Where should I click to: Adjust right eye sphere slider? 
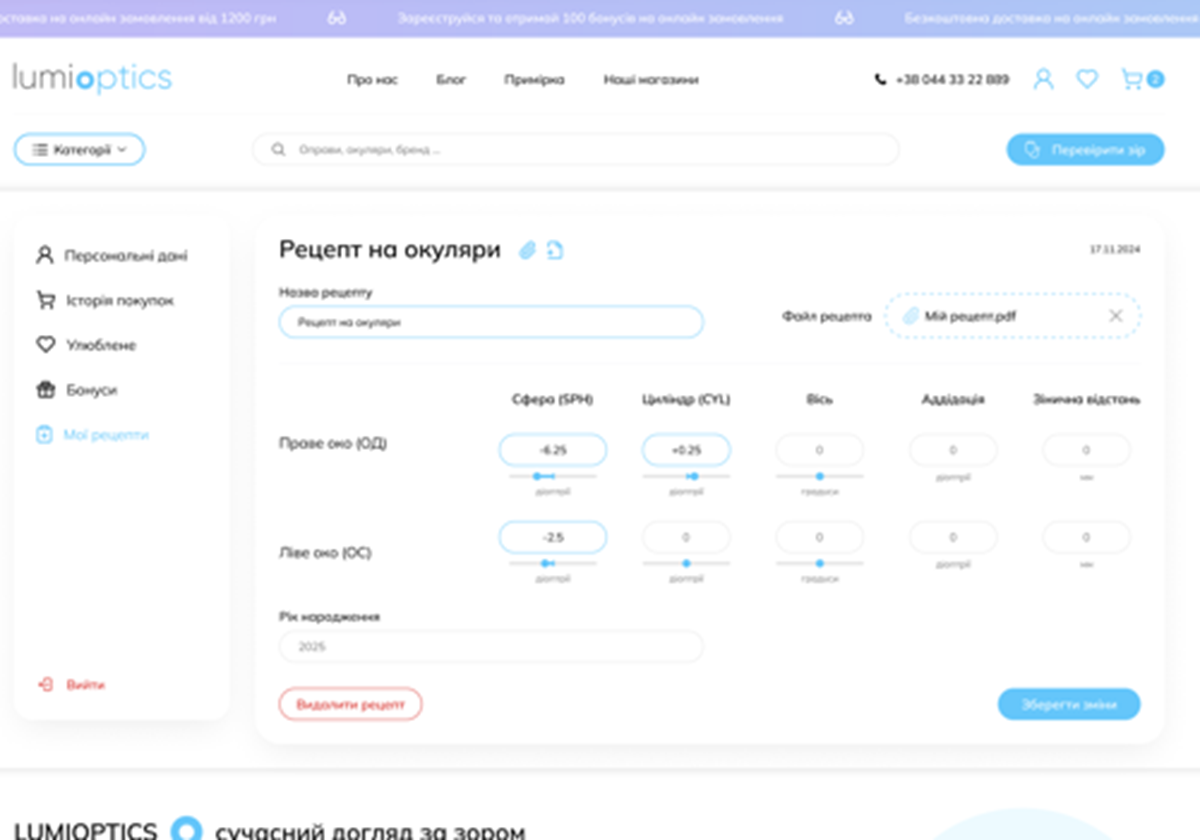(553, 476)
